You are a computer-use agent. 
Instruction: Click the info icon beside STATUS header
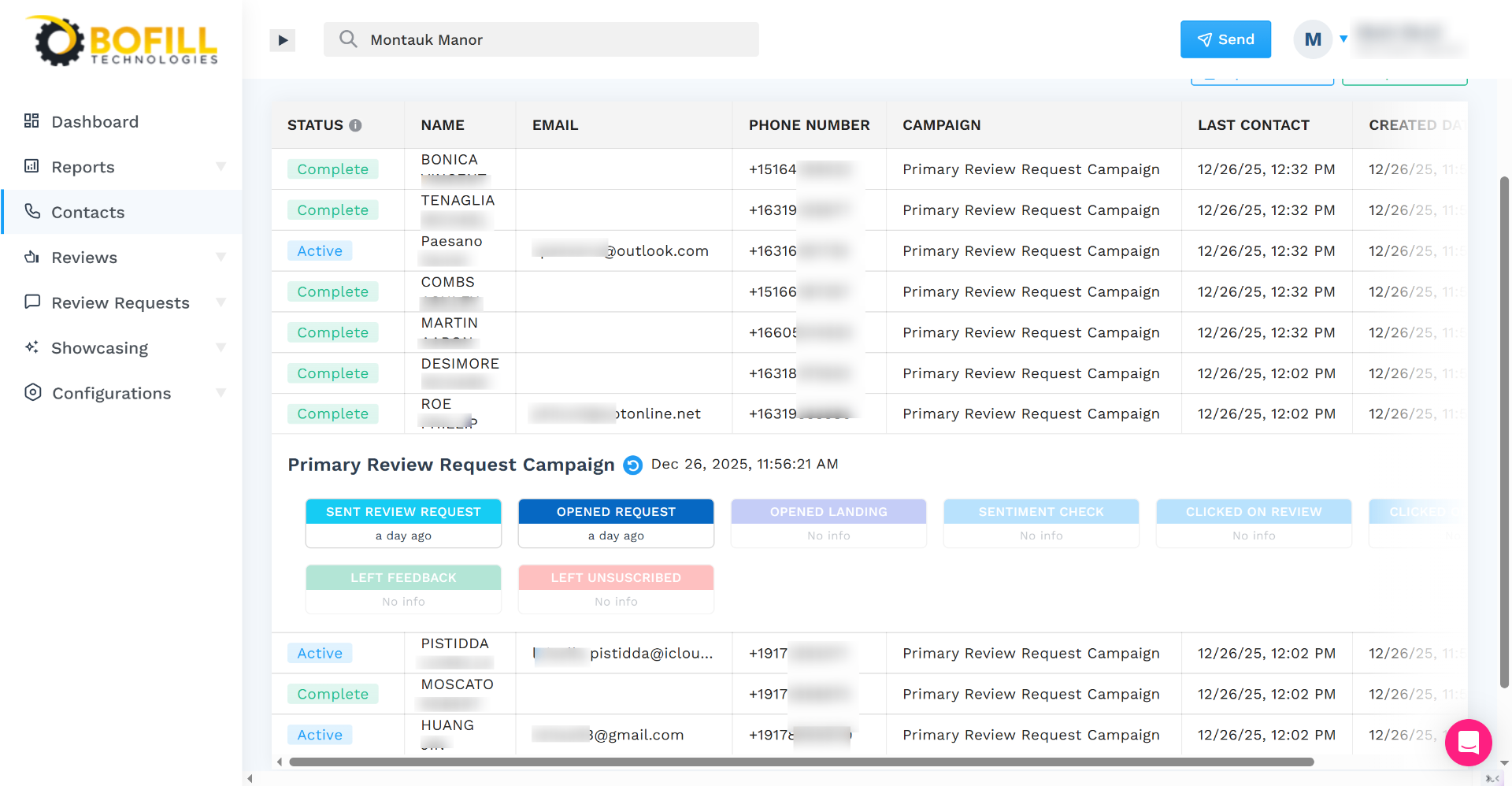point(356,124)
